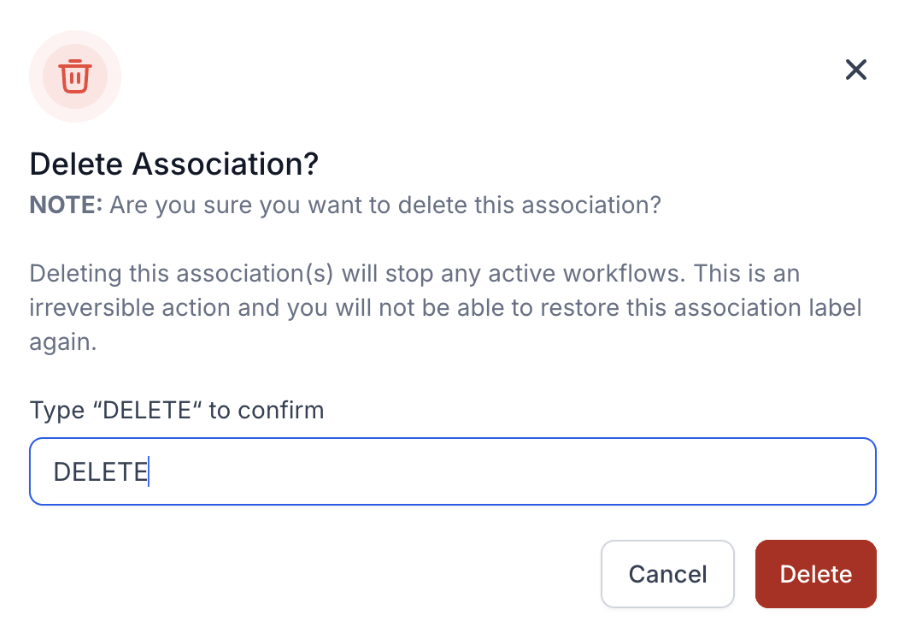
Task: Focus the confirmation text input field
Action: pyautogui.click(x=452, y=472)
